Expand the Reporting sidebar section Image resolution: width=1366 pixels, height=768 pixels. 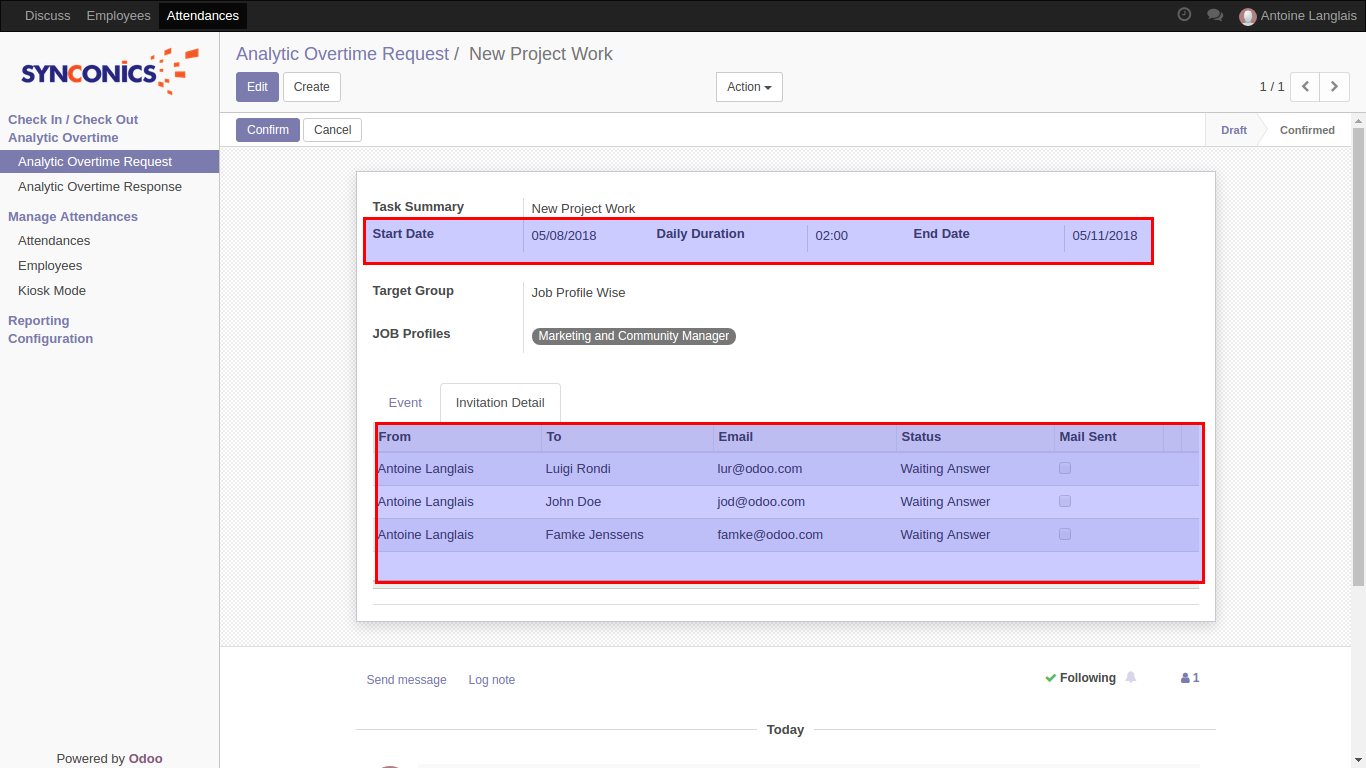39,321
